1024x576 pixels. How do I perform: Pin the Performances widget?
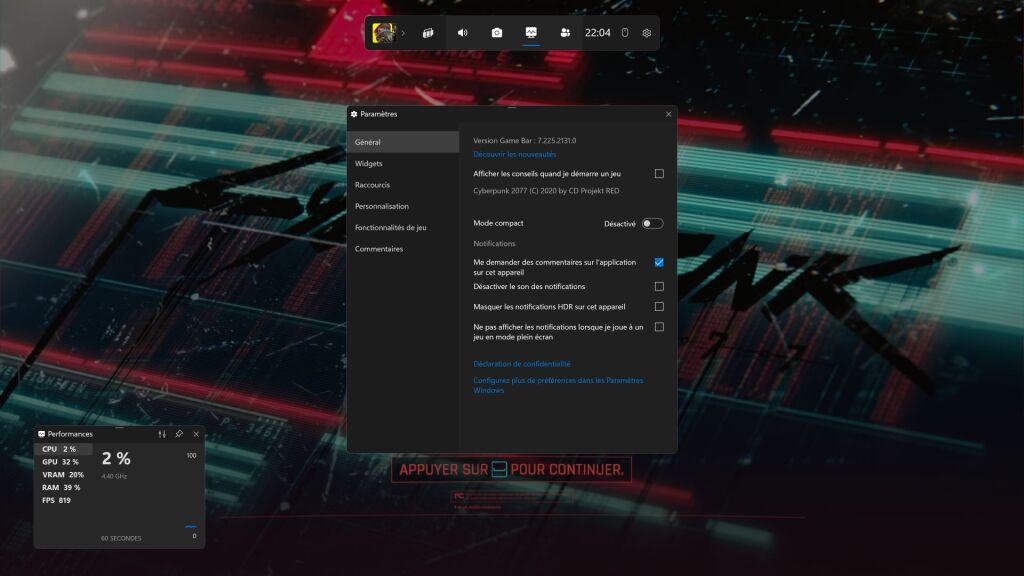tap(179, 434)
